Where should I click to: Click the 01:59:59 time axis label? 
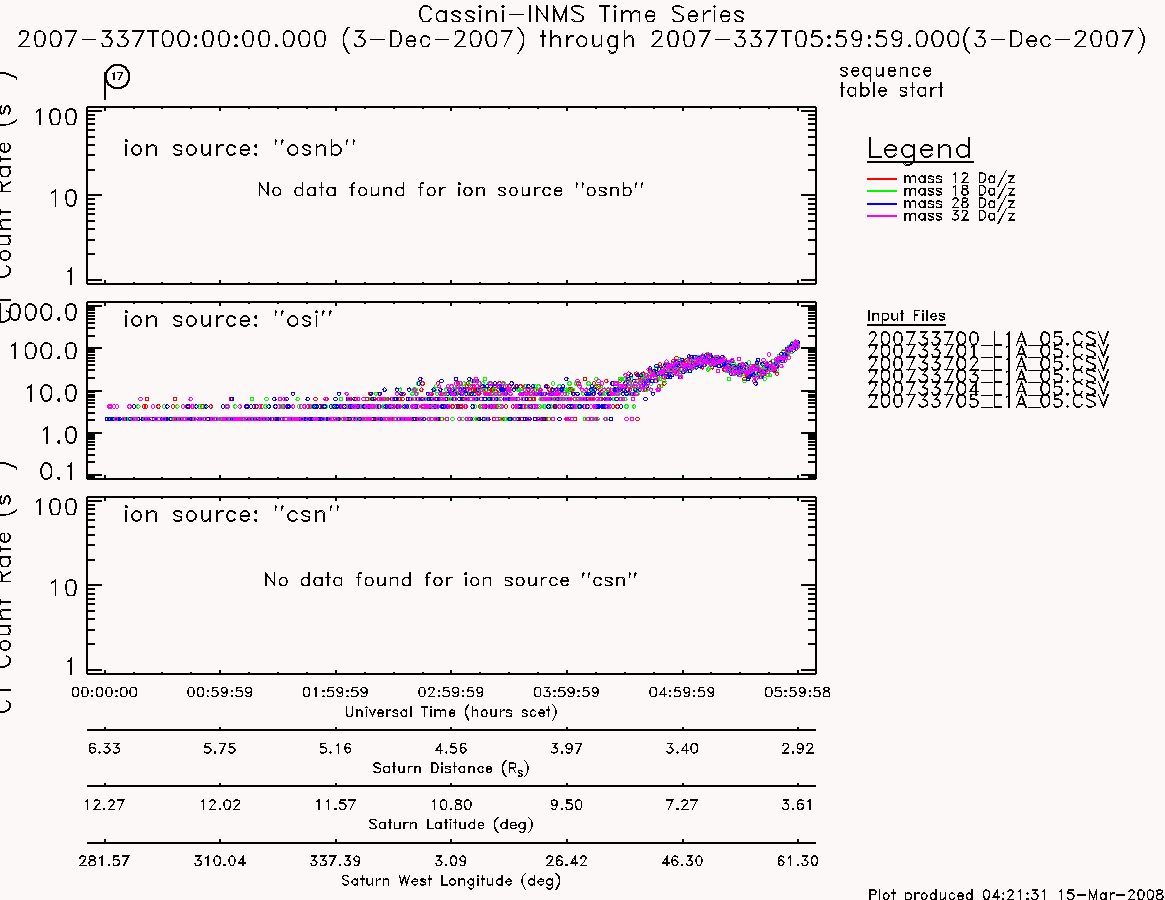pyautogui.click(x=335, y=692)
